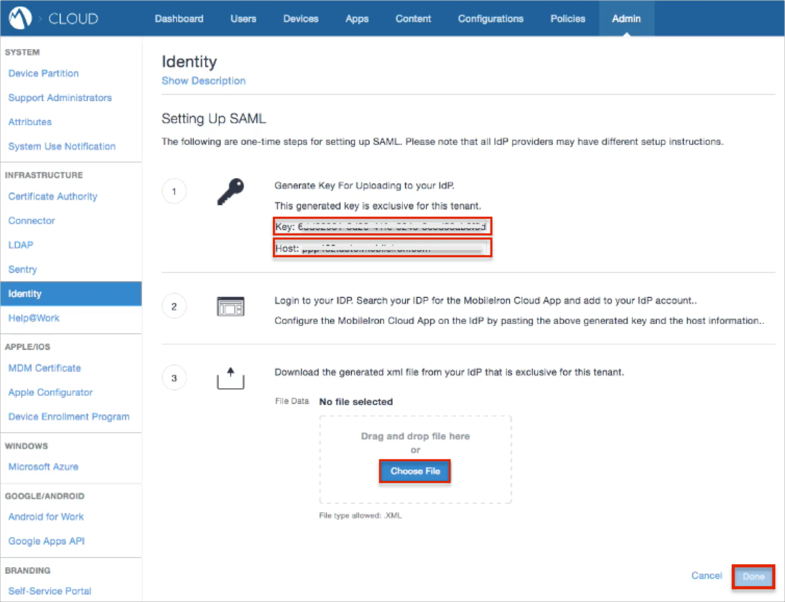Viewport: 785px width, 602px height.
Task: Click the key icon in step 1
Action: (230, 191)
